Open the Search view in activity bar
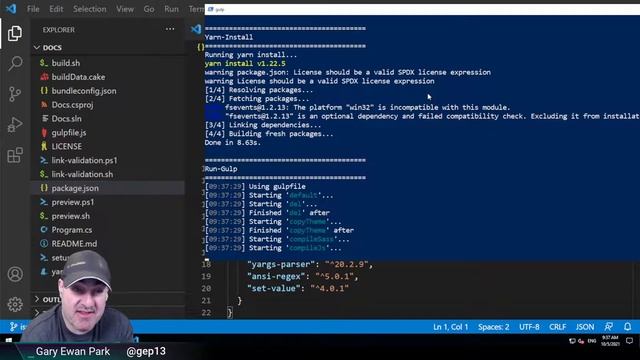This screenshot has width=640, height=360. (x=15, y=63)
